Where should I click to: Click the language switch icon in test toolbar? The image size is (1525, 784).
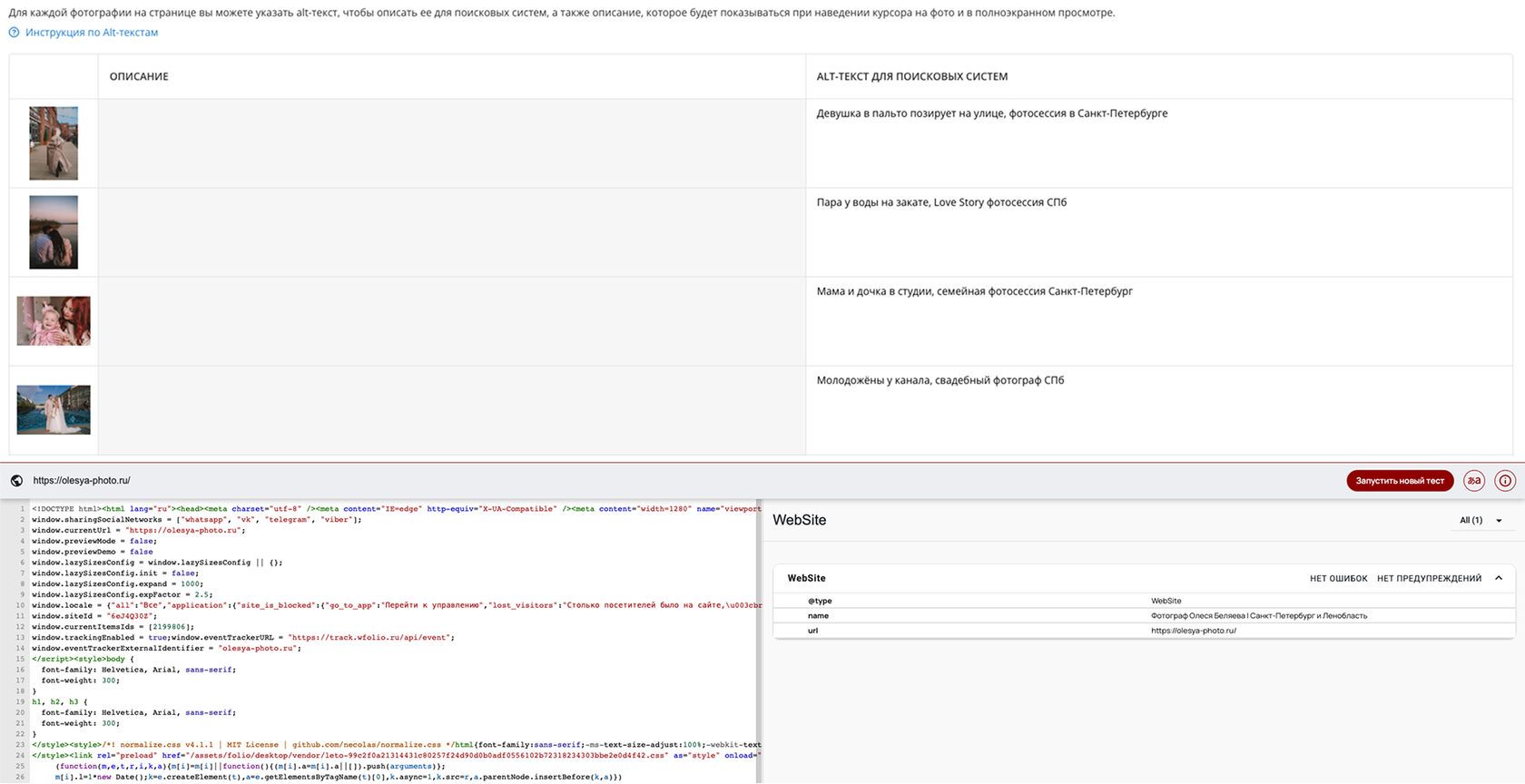point(1474,481)
